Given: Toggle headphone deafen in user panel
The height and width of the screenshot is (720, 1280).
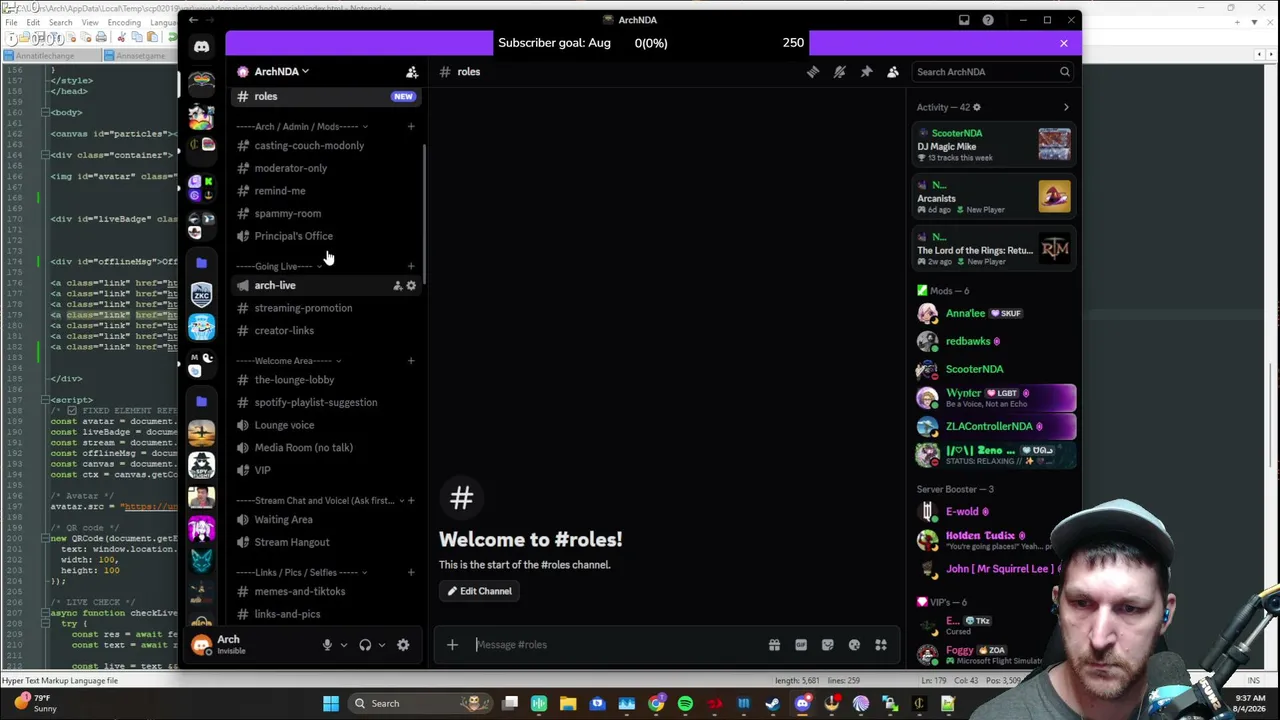Looking at the screenshot, I should (365, 646).
